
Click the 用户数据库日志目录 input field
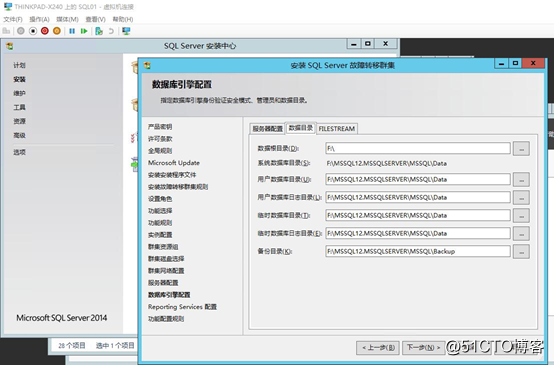point(418,197)
